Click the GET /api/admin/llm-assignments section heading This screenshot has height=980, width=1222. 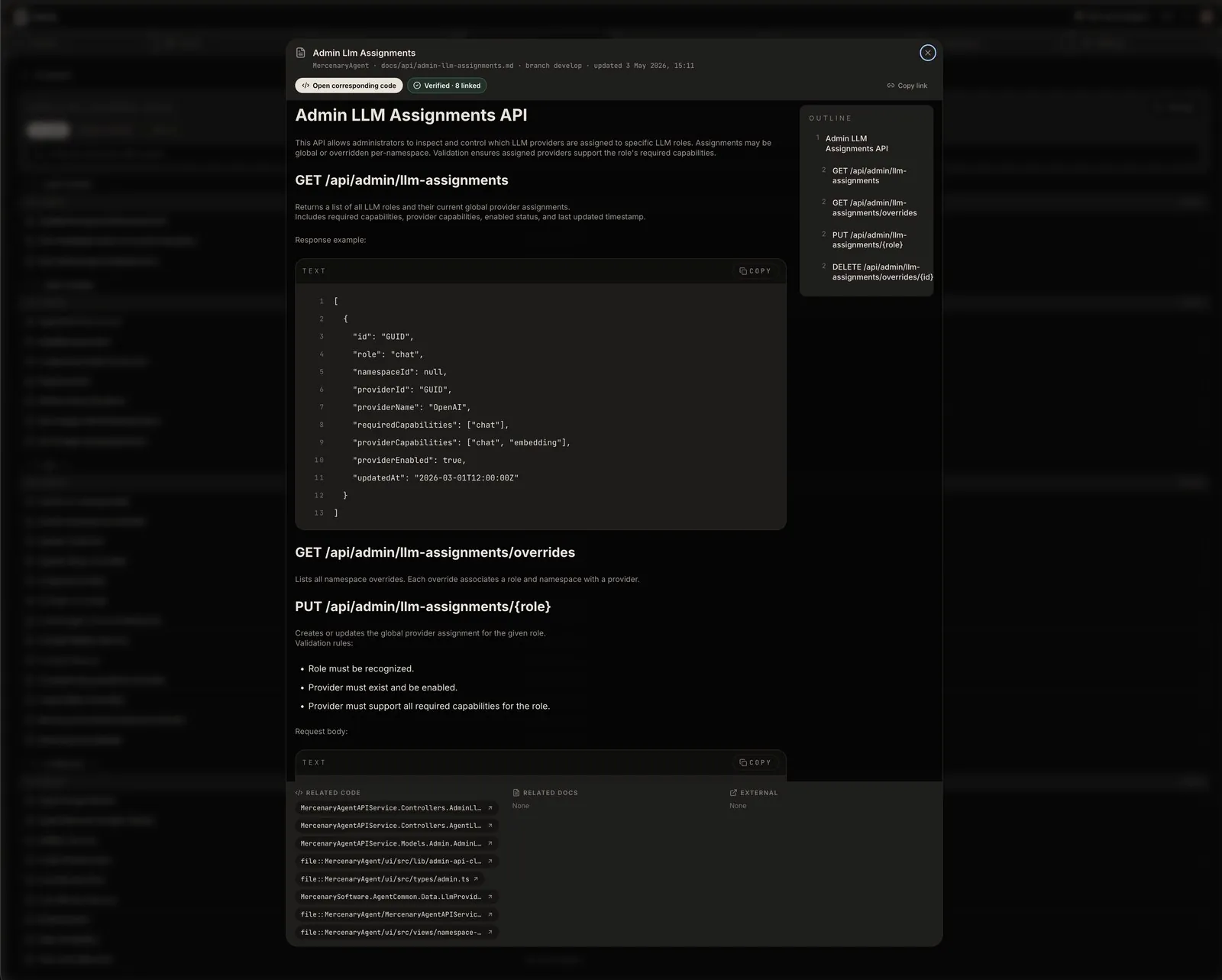point(402,180)
